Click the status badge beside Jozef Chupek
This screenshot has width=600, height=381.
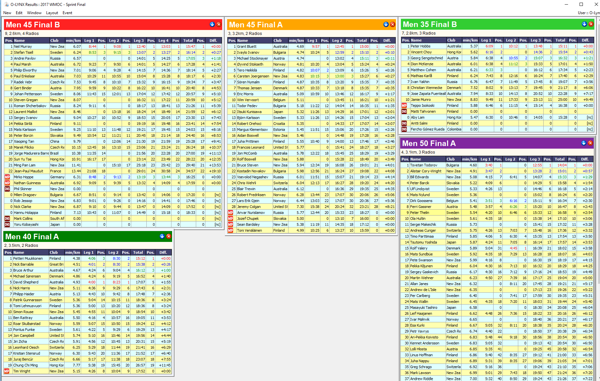[x=230, y=219]
